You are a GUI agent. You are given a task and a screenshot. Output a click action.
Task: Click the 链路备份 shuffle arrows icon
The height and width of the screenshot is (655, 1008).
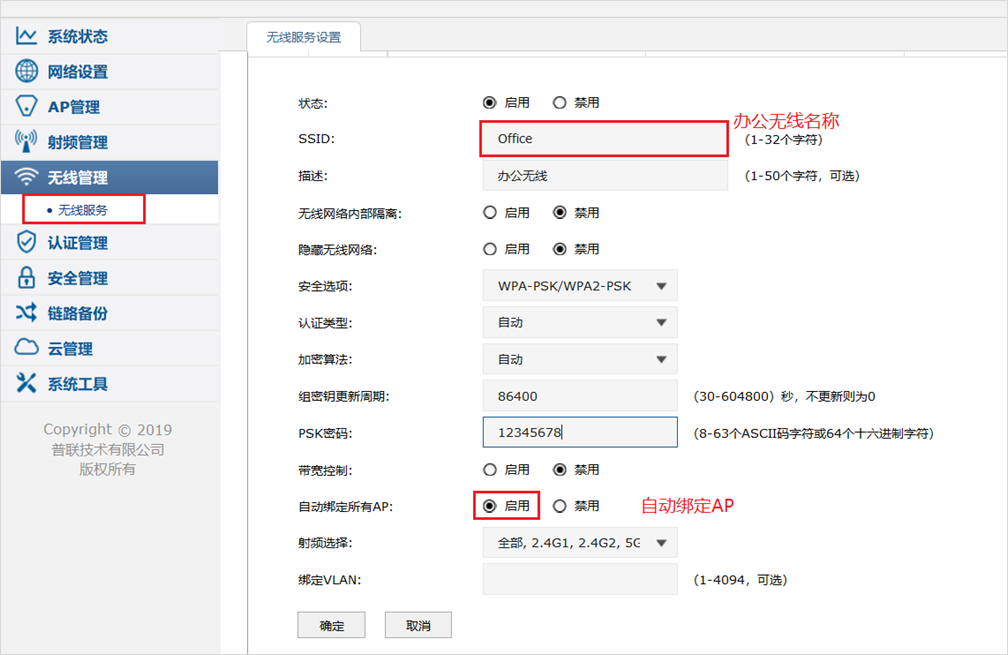point(26,313)
